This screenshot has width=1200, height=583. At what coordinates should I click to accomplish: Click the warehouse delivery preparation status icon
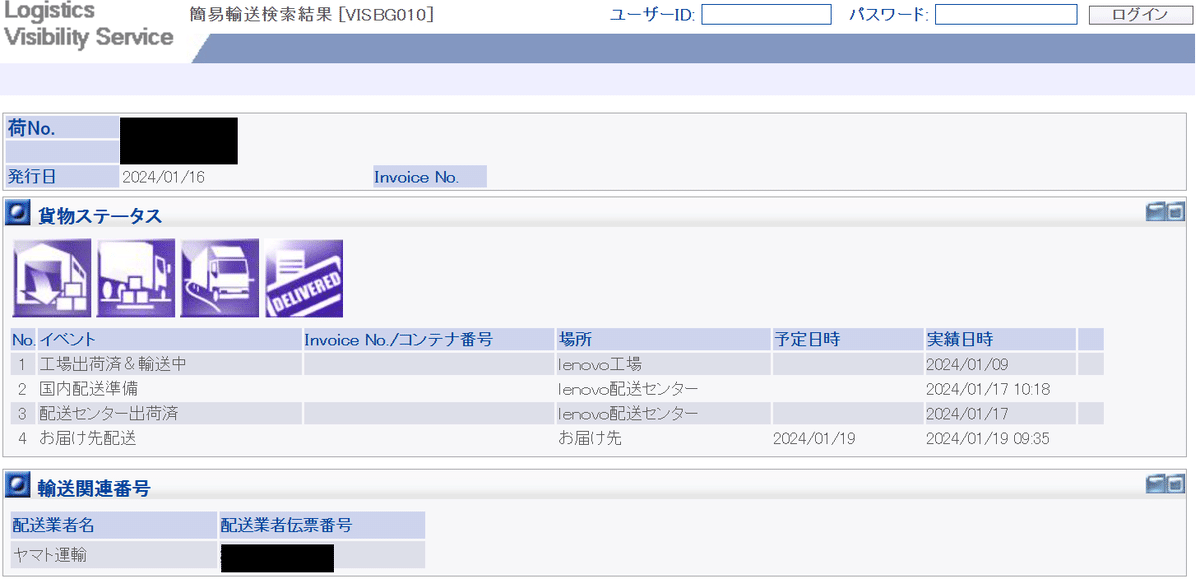[x=136, y=279]
